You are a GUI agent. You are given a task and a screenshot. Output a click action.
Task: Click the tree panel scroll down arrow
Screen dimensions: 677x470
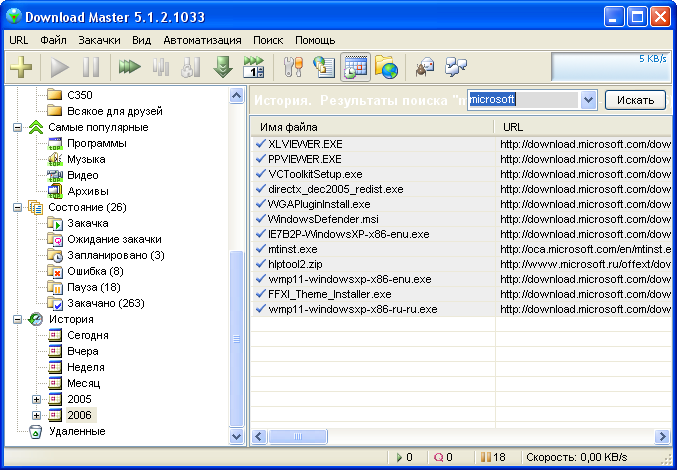(237, 437)
